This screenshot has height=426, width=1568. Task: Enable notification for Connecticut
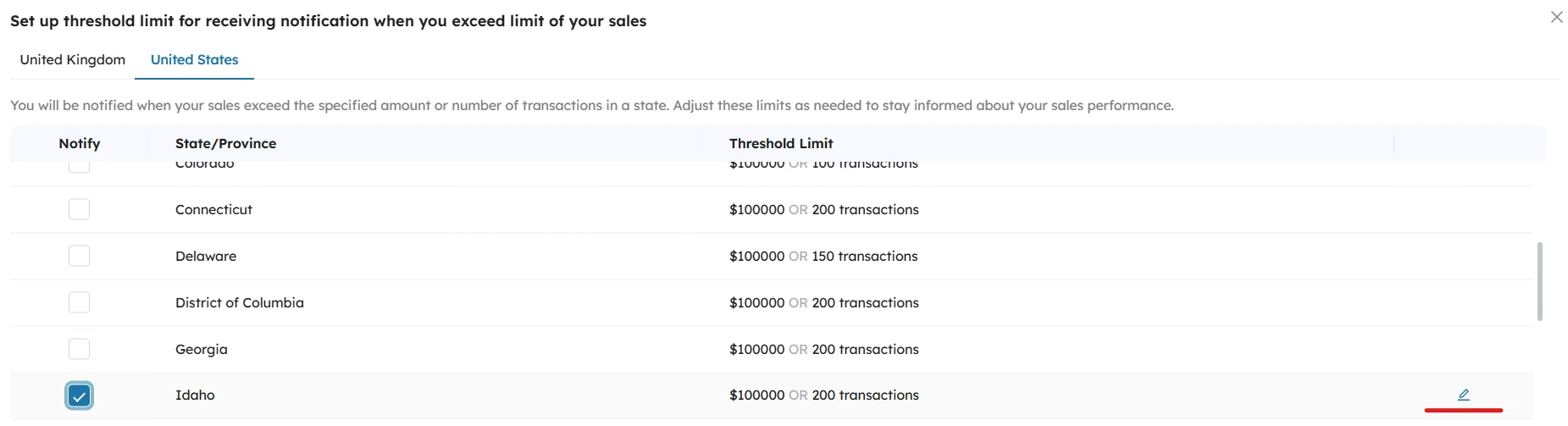coord(79,209)
